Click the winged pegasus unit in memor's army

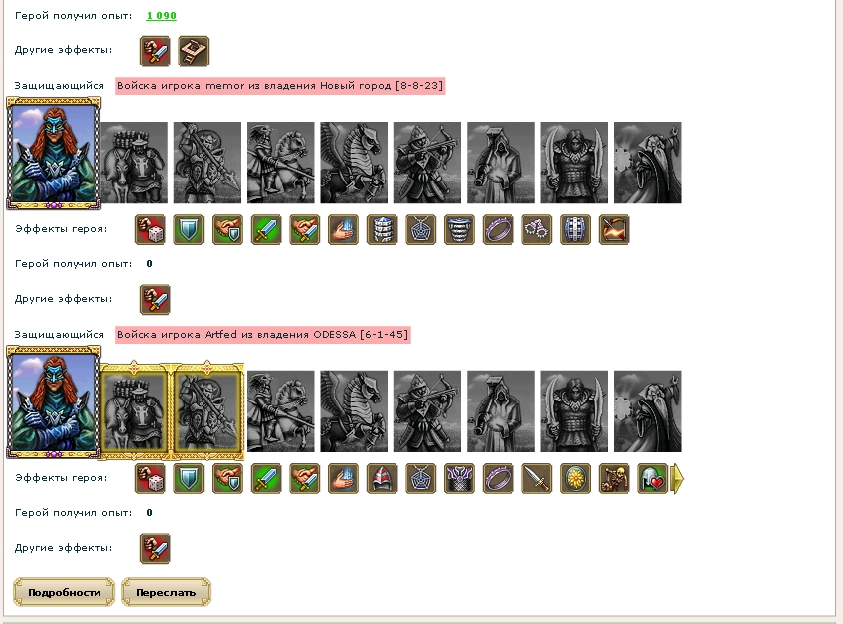(x=354, y=162)
